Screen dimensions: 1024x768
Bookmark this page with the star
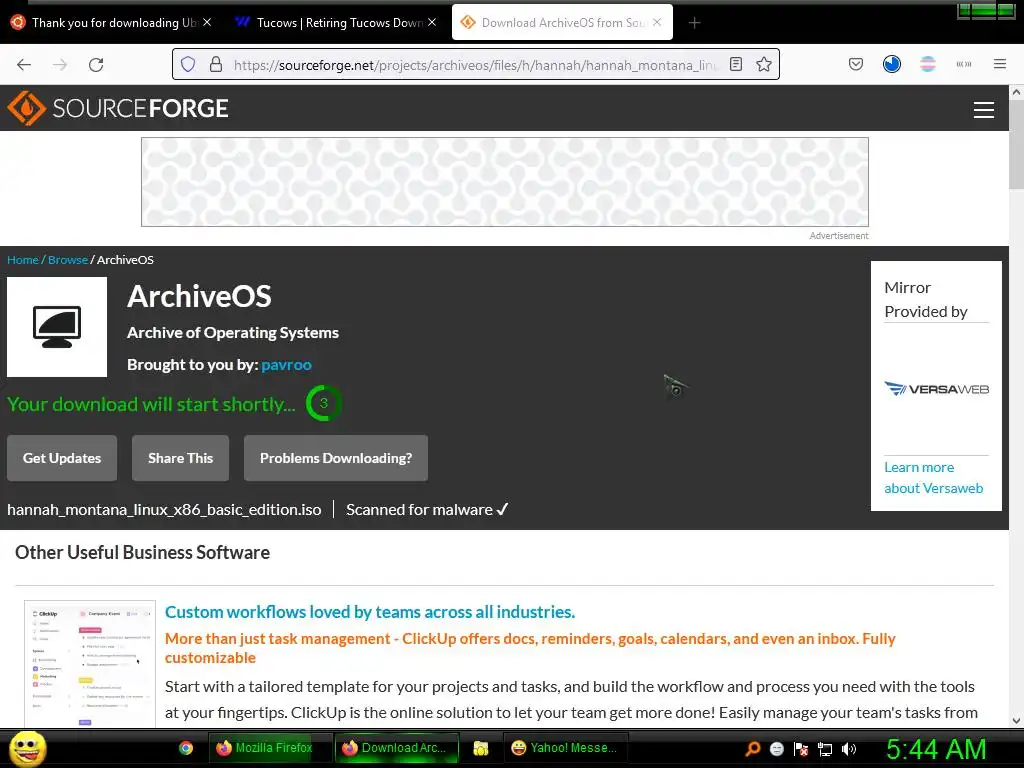coord(763,64)
